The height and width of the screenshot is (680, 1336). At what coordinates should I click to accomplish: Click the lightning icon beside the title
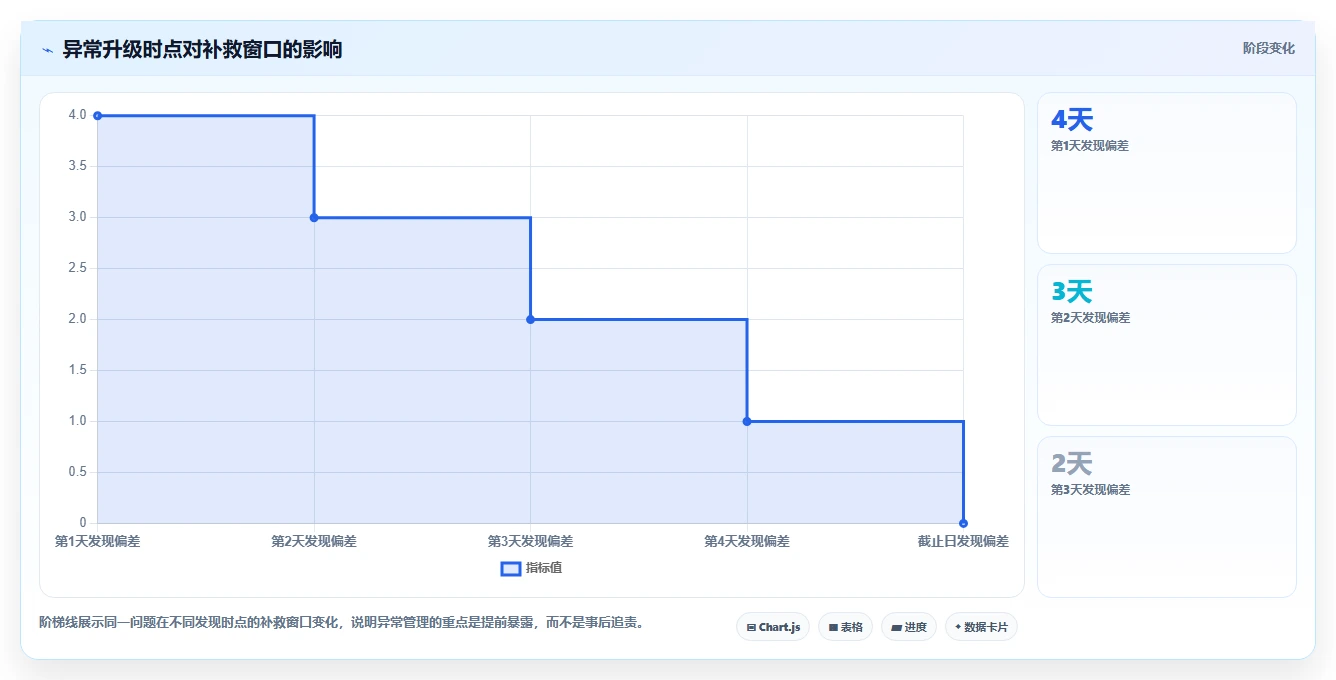point(47,50)
